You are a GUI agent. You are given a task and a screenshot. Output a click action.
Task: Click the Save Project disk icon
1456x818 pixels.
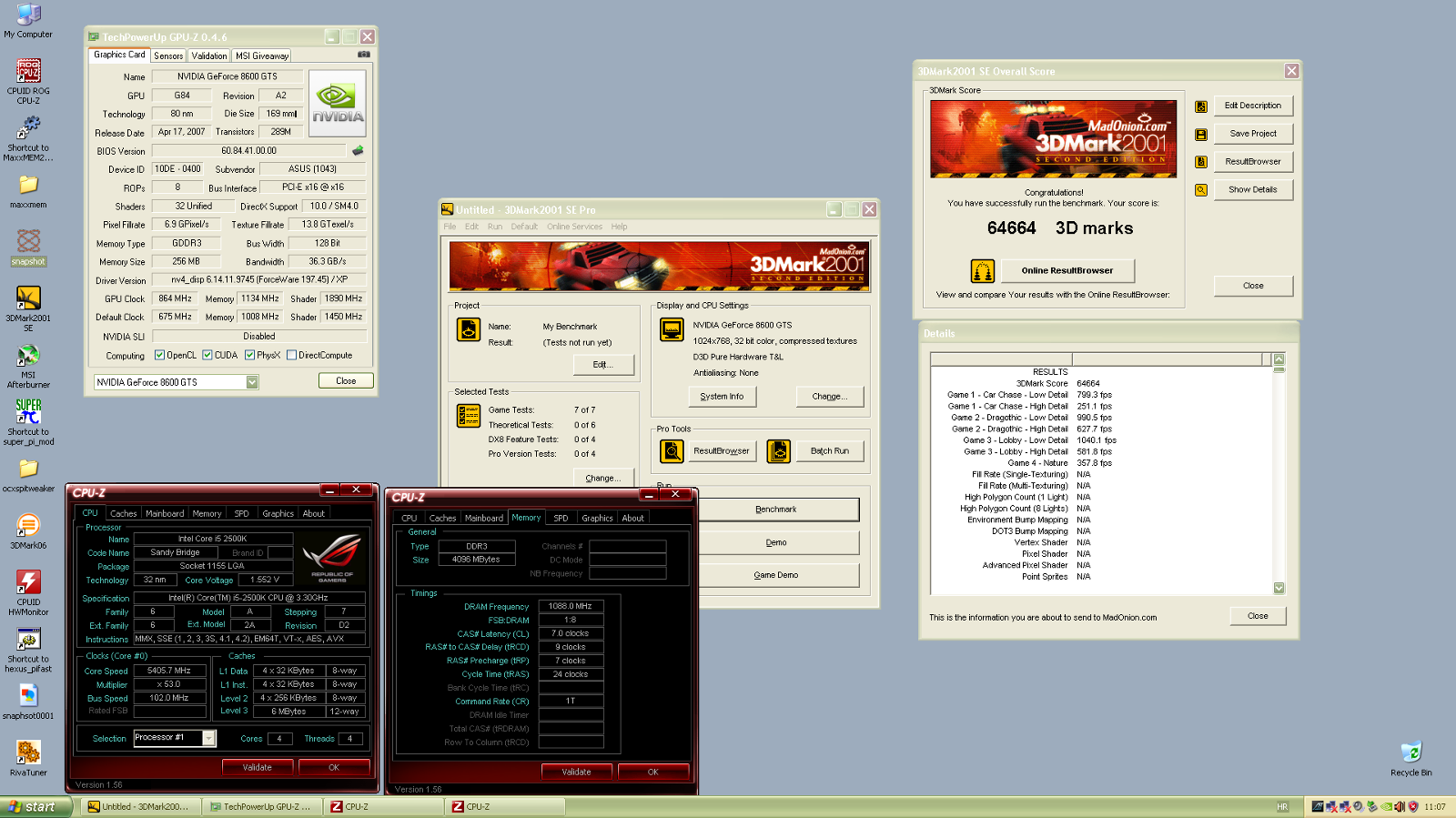pos(1201,135)
